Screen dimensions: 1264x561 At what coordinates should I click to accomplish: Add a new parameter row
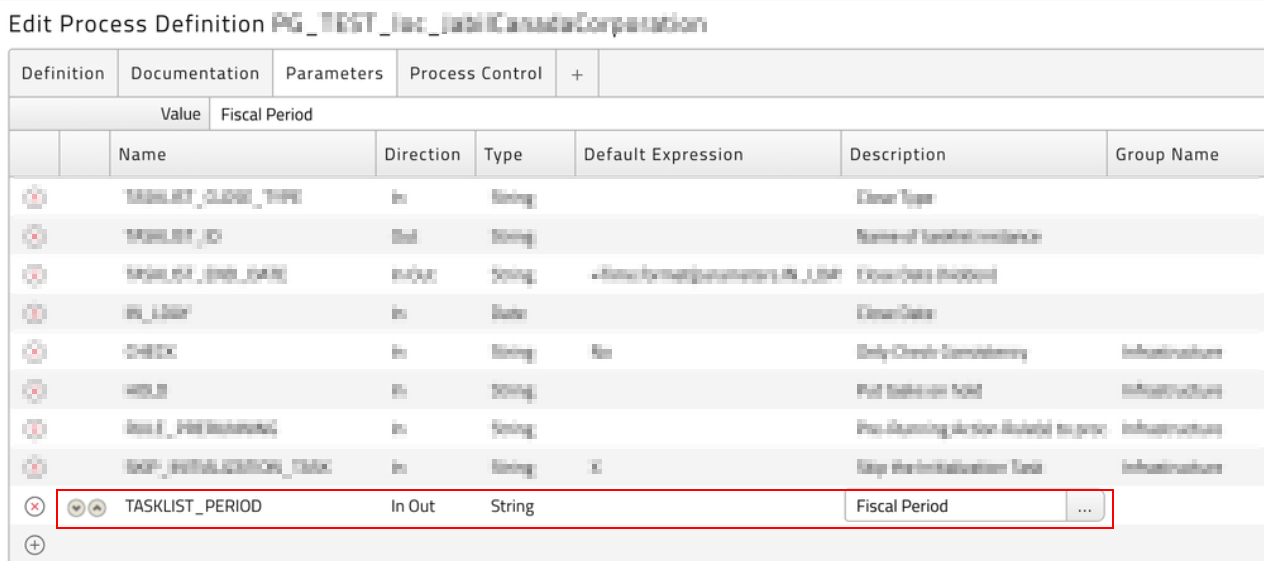35,545
